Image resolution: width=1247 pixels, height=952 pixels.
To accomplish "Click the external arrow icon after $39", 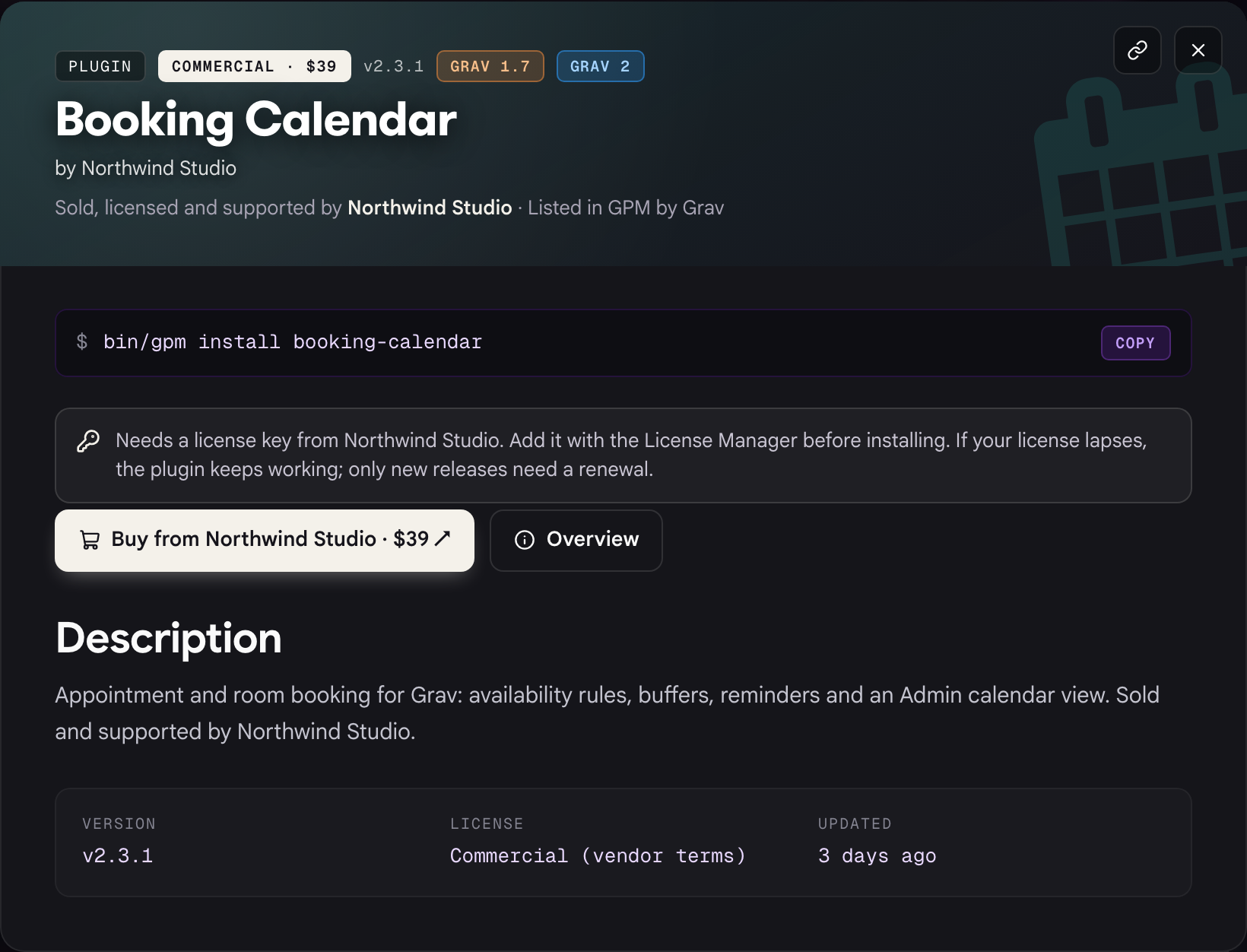I will 443,538.
